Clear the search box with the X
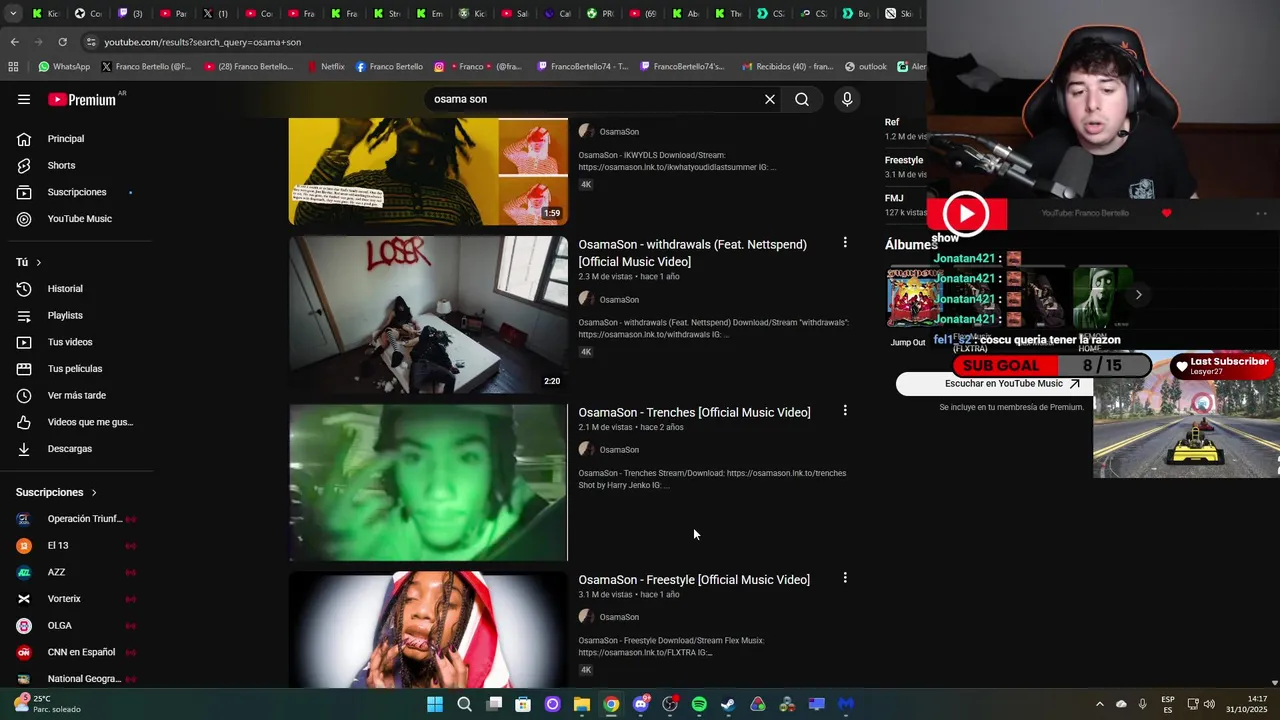 [x=770, y=99]
